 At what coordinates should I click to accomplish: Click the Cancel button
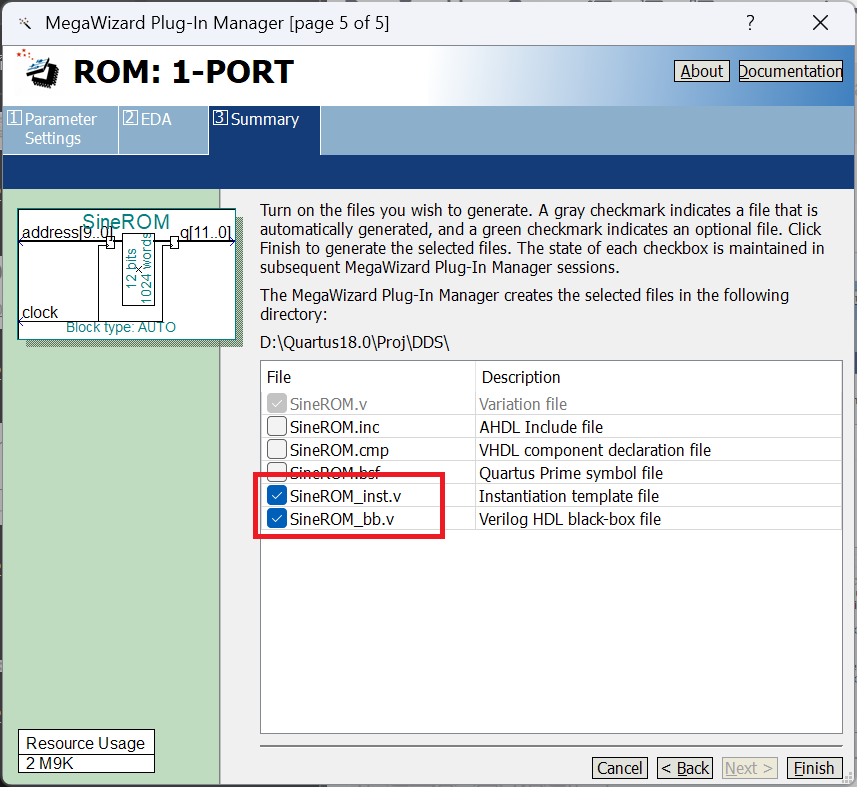pyautogui.click(x=619, y=768)
